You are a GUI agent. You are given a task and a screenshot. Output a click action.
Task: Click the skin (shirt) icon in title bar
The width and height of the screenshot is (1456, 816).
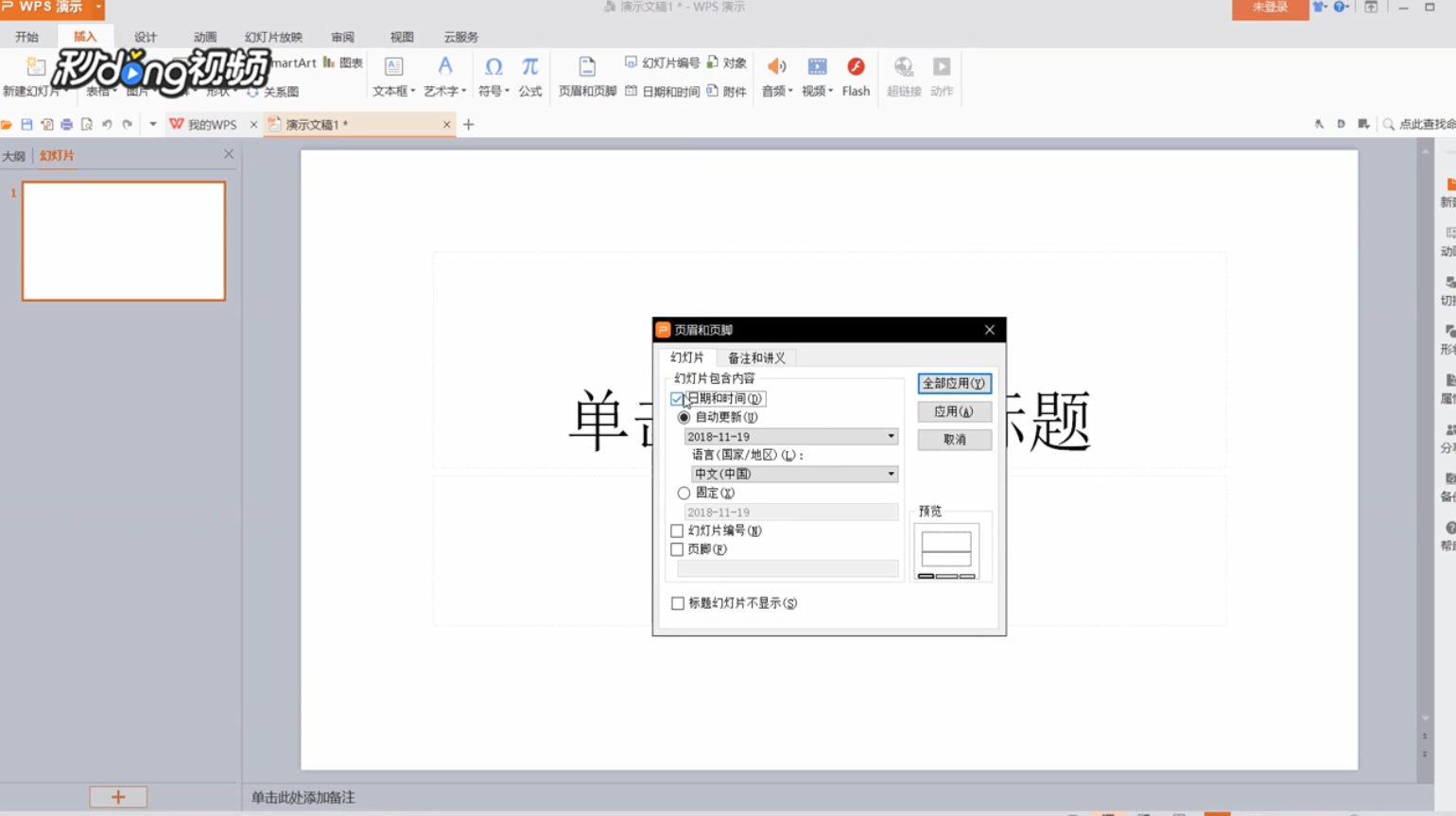click(1318, 7)
